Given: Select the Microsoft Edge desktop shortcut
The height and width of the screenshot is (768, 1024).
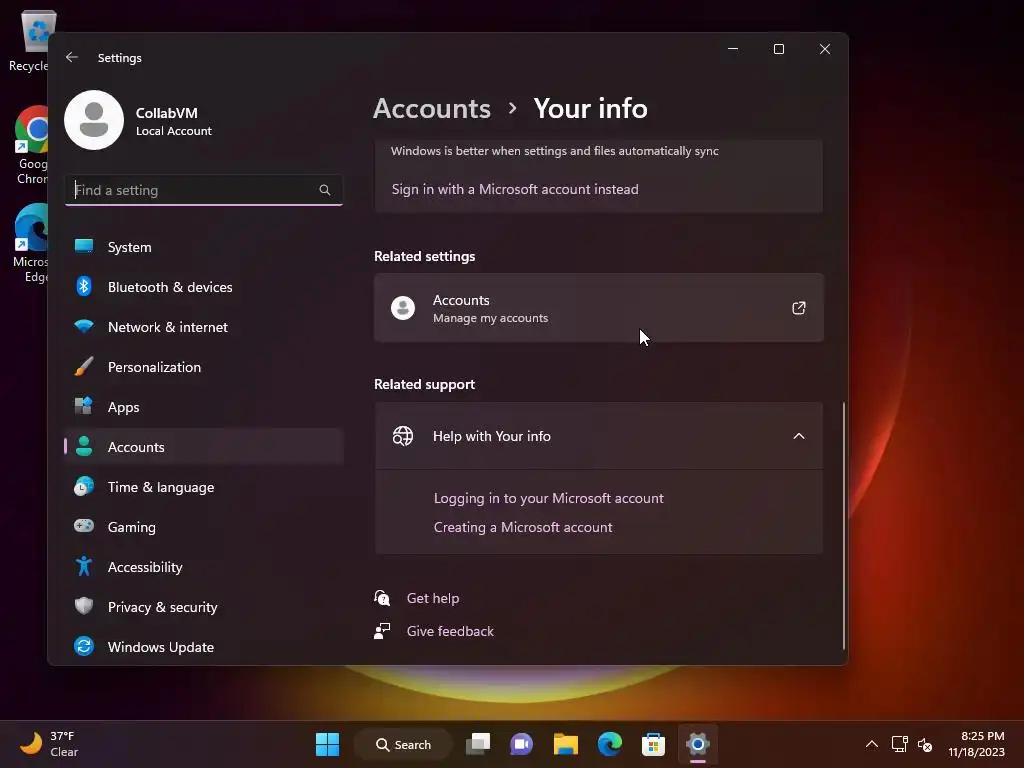Looking at the screenshot, I should pyautogui.click(x=31, y=243).
